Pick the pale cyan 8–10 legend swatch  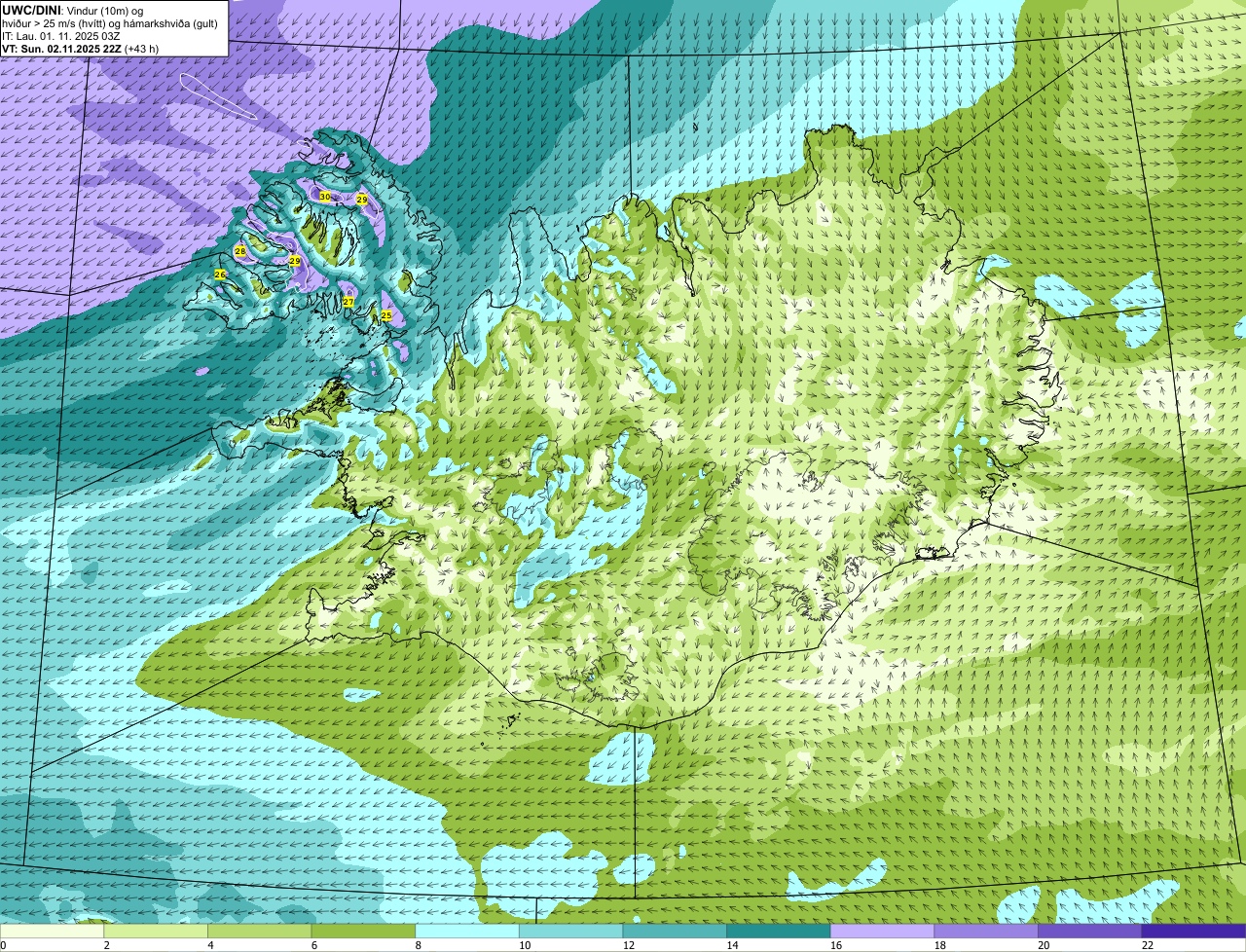coord(467,932)
